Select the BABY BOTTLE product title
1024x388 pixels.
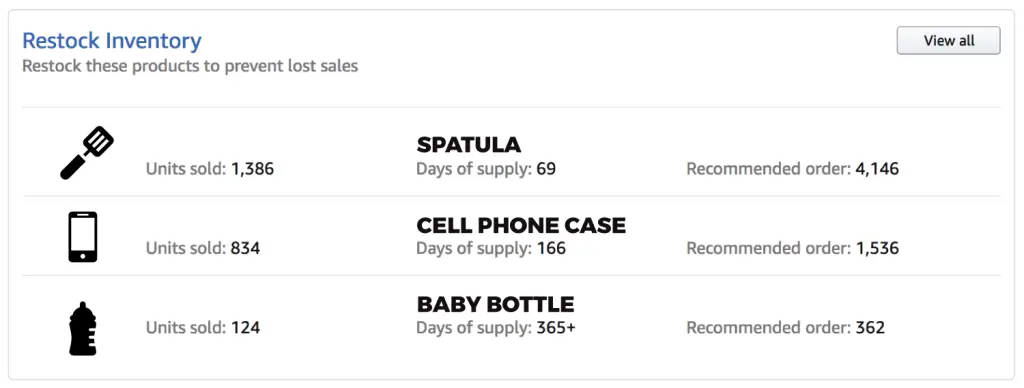coord(496,304)
